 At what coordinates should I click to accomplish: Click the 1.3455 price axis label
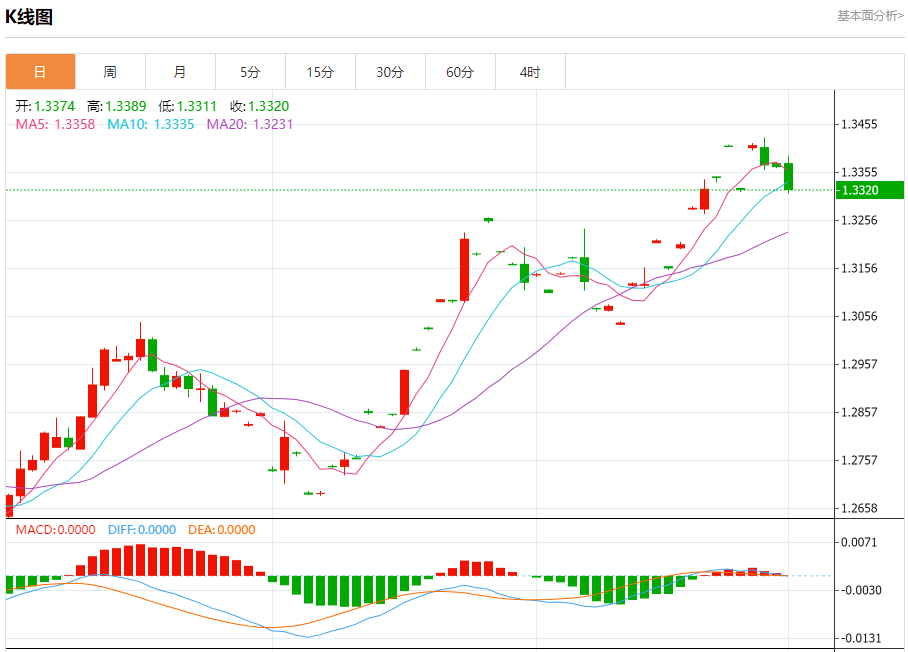pos(859,124)
